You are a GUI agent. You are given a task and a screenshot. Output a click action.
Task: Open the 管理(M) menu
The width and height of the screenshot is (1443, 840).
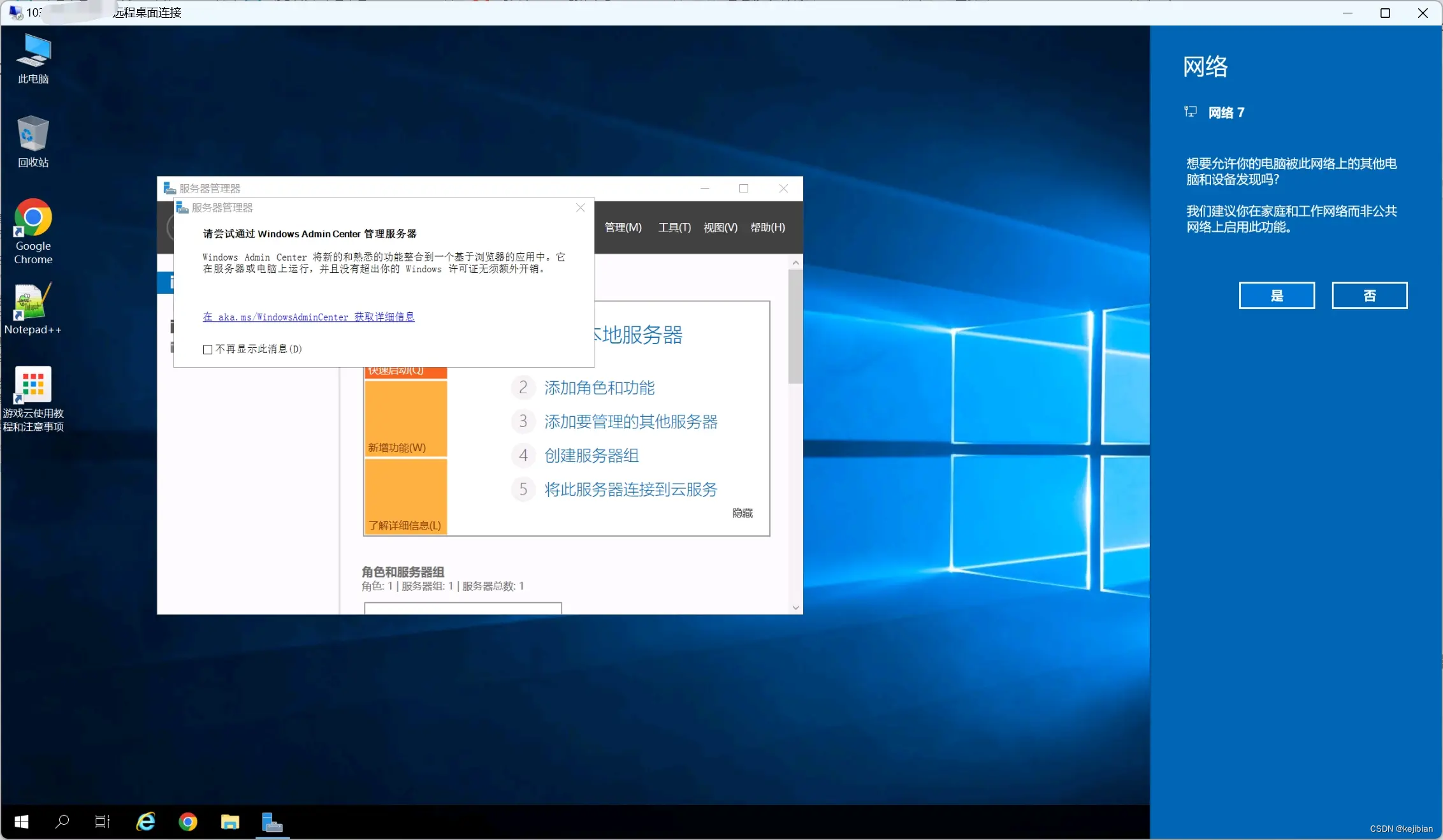pos(623,228)
